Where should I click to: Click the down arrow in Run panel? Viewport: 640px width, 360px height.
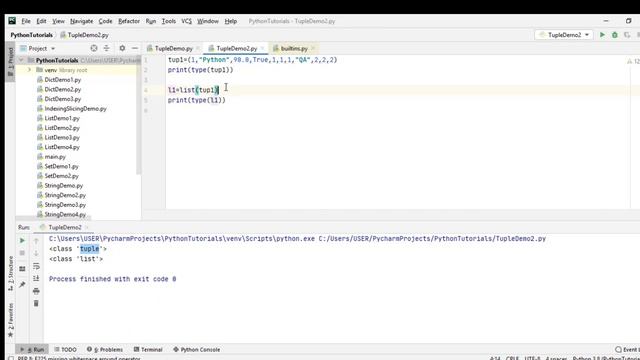tap(36, 253)
